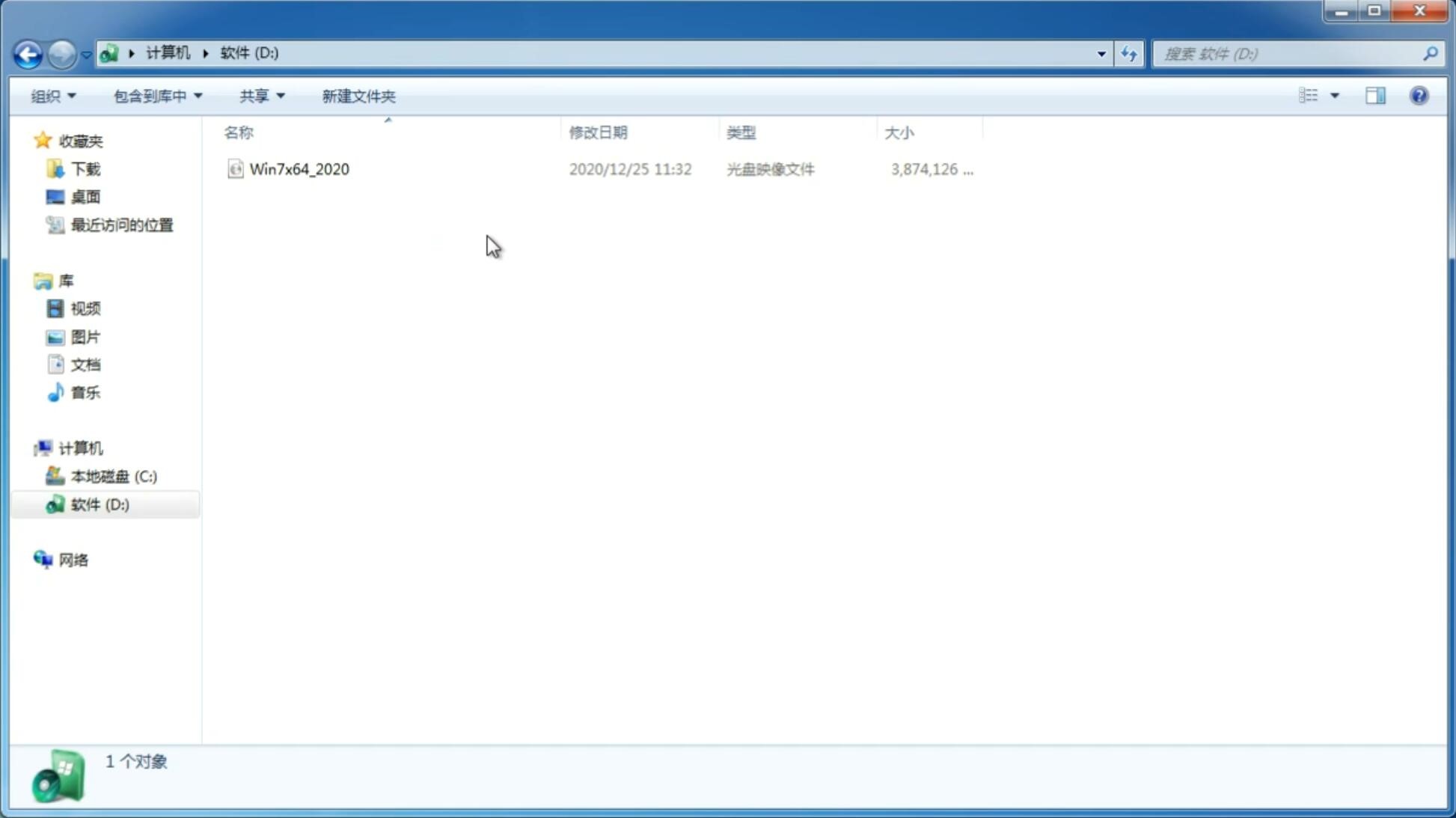This screenshot has width=1456, height=818.
Task: Click 计算机 in sidebar tree
Action: click(80, 447)
